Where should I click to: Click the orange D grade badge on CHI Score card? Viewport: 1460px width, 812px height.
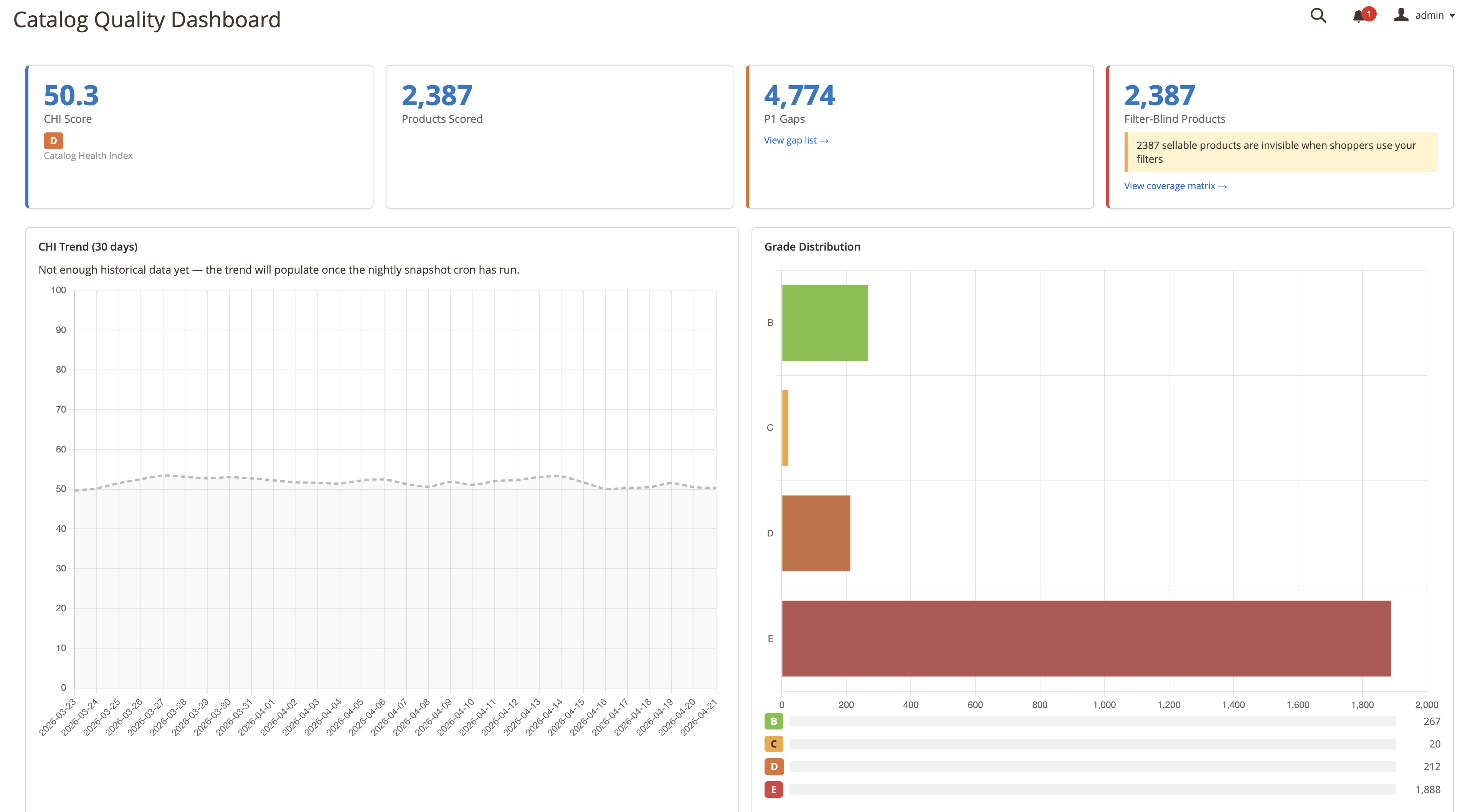53,140
